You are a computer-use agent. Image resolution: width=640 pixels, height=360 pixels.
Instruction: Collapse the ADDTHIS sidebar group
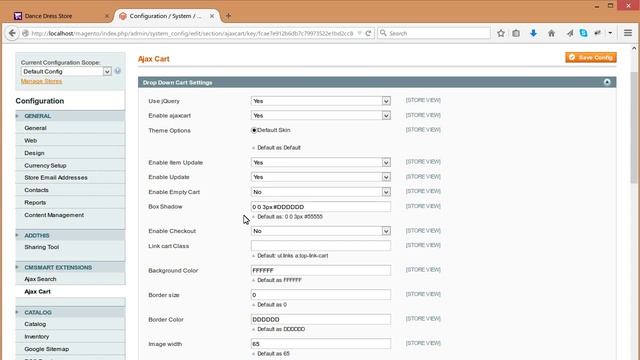click(70, 236)
